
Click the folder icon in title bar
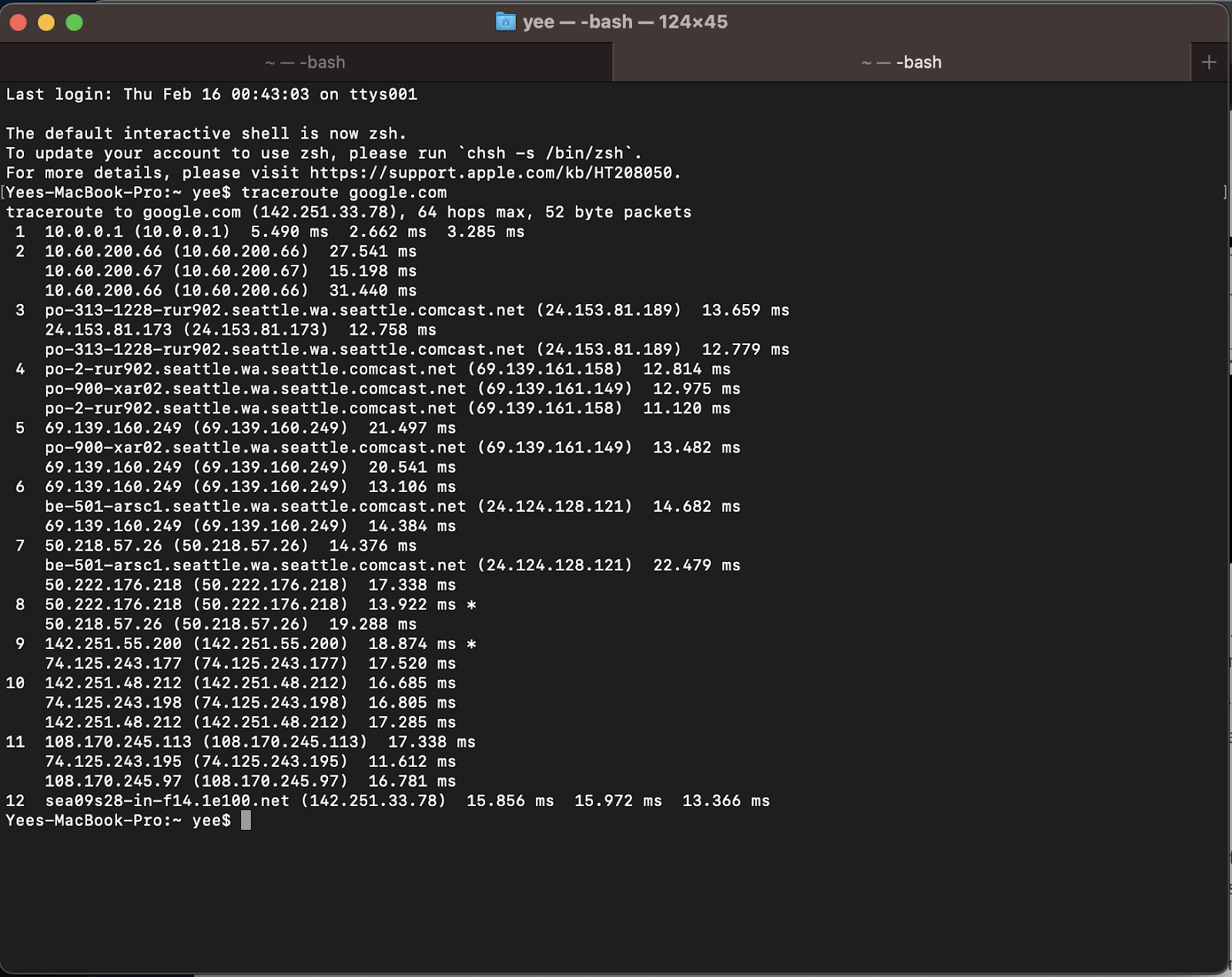click(x=505, y=22)
